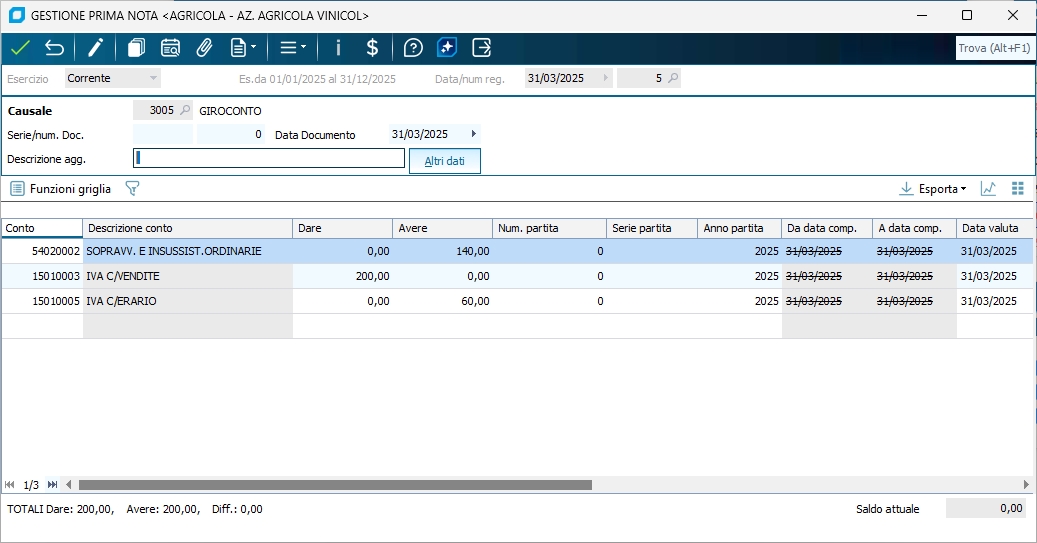The image size is (1037, 543).
Task: Click the Trova search box
Action: [x=994, y=48]
